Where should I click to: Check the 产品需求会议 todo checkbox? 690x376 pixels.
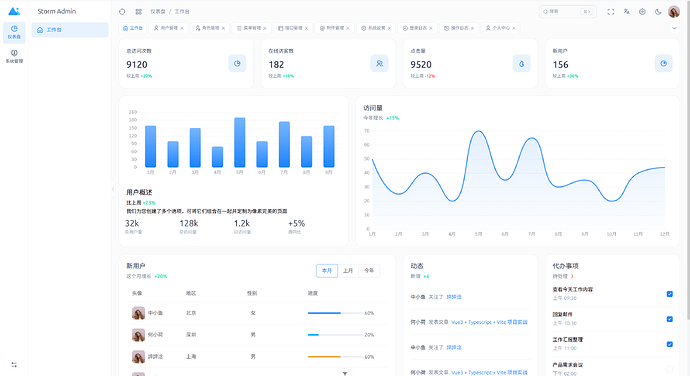pyautogui.click(x=670, y=369)
